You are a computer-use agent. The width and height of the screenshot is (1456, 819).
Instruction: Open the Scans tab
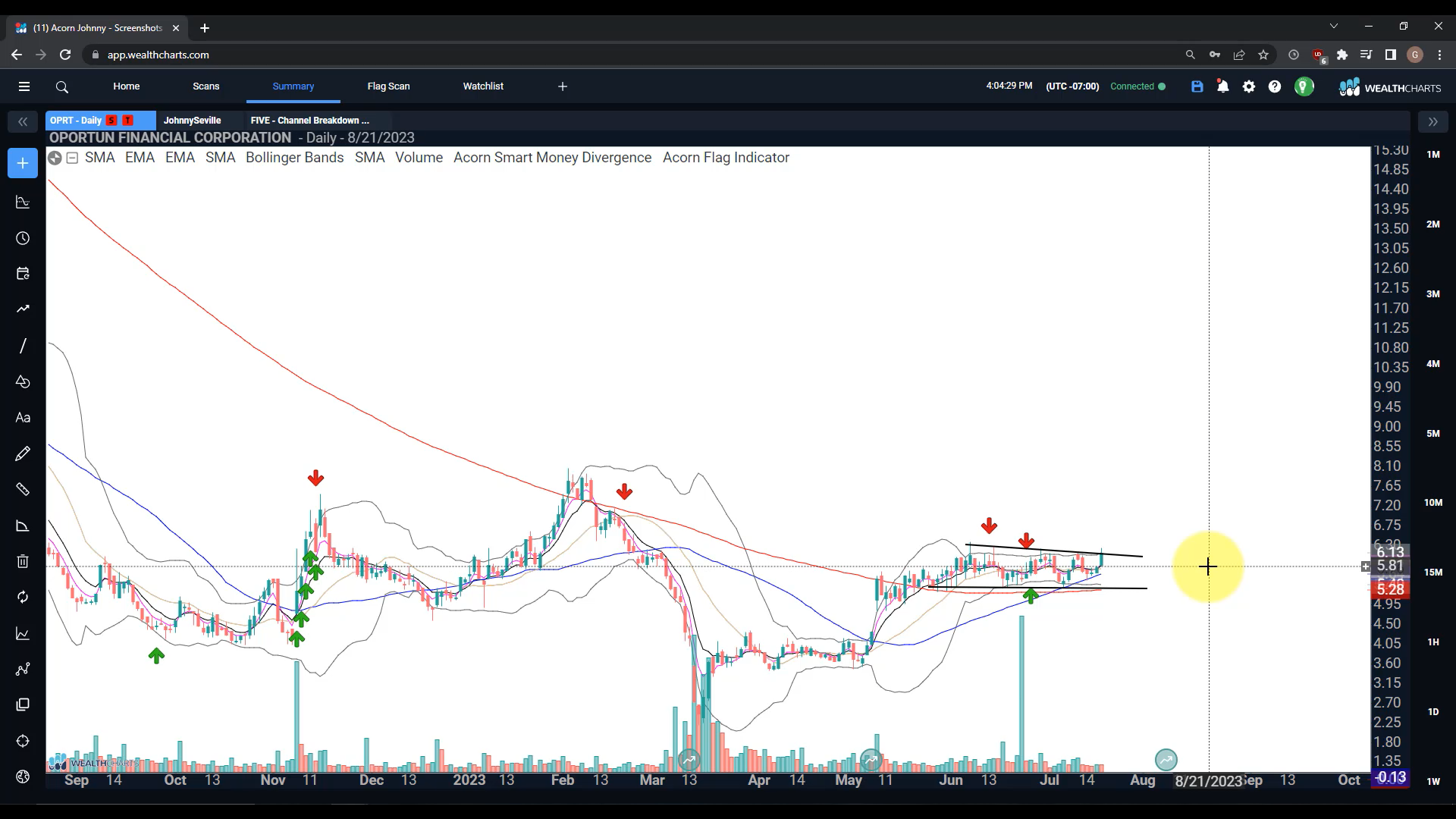coord(206,86)
